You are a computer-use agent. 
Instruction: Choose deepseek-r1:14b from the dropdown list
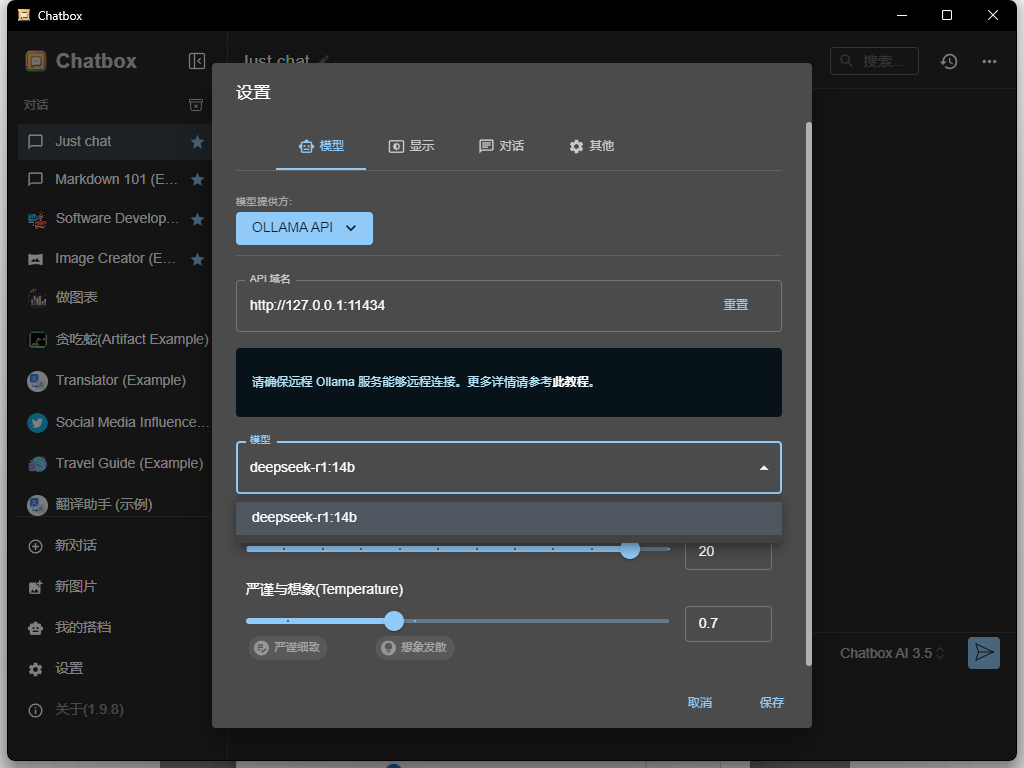(x=509, y=518)
